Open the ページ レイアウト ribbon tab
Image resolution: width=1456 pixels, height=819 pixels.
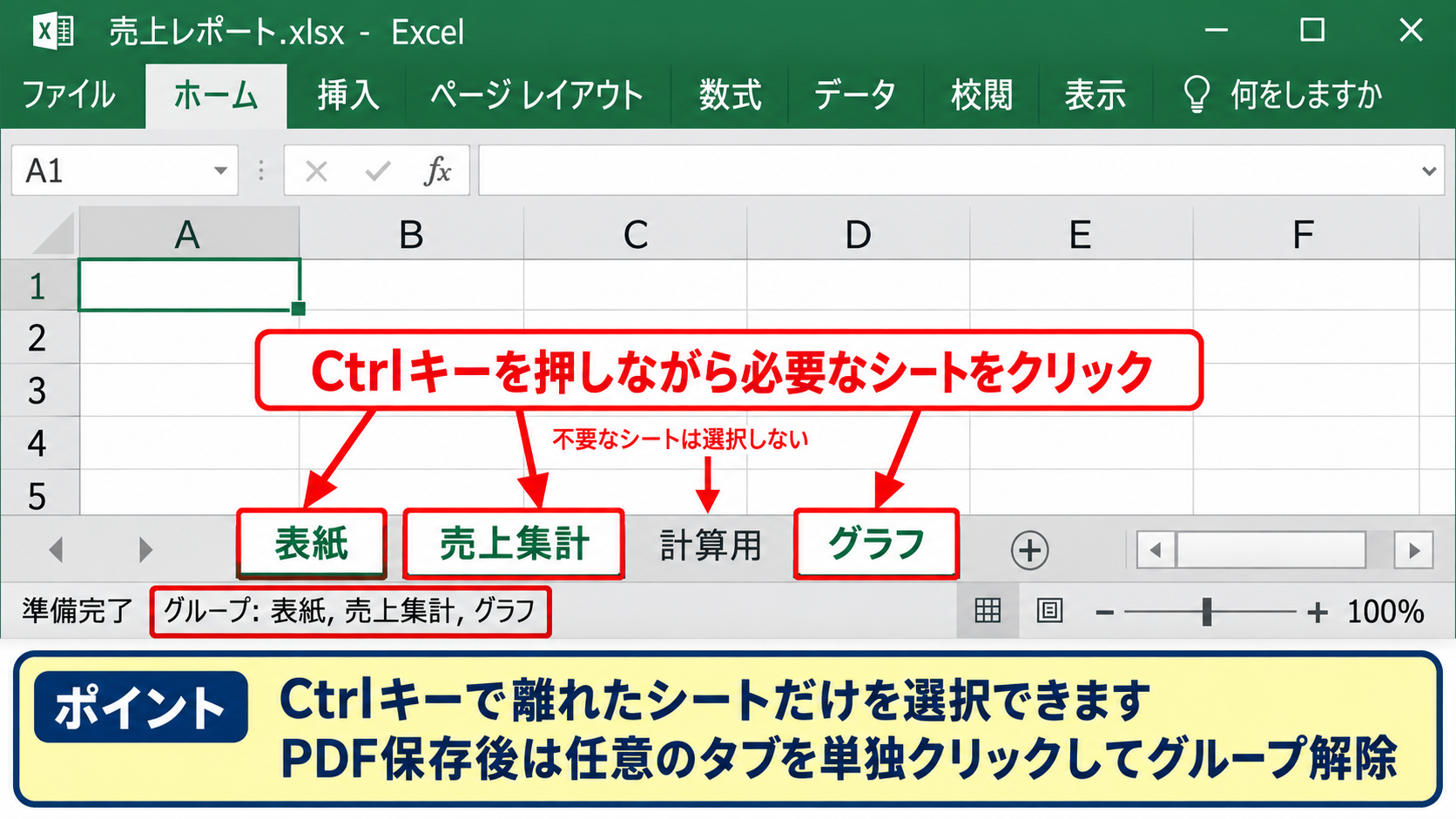point(536,95)
